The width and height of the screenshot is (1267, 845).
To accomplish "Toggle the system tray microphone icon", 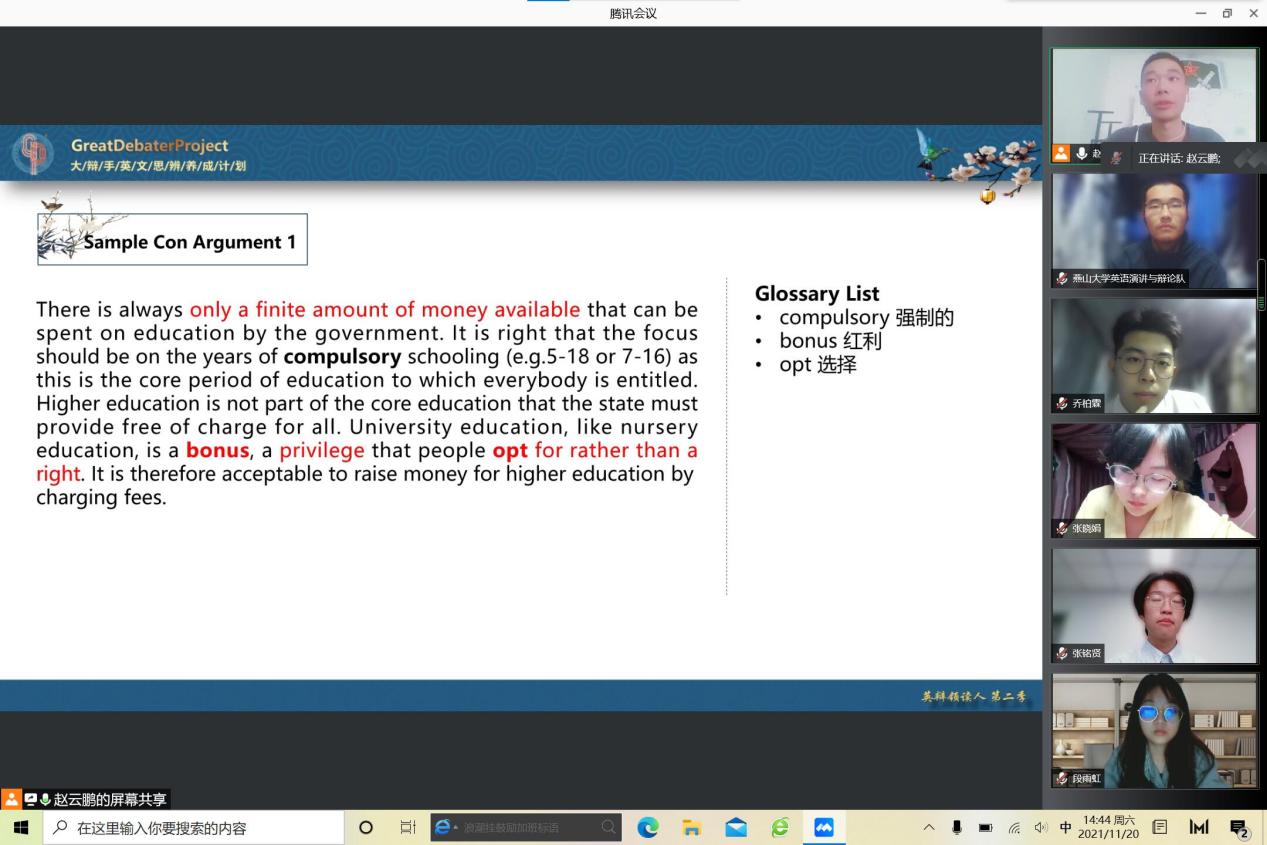I will click(957, 828).
